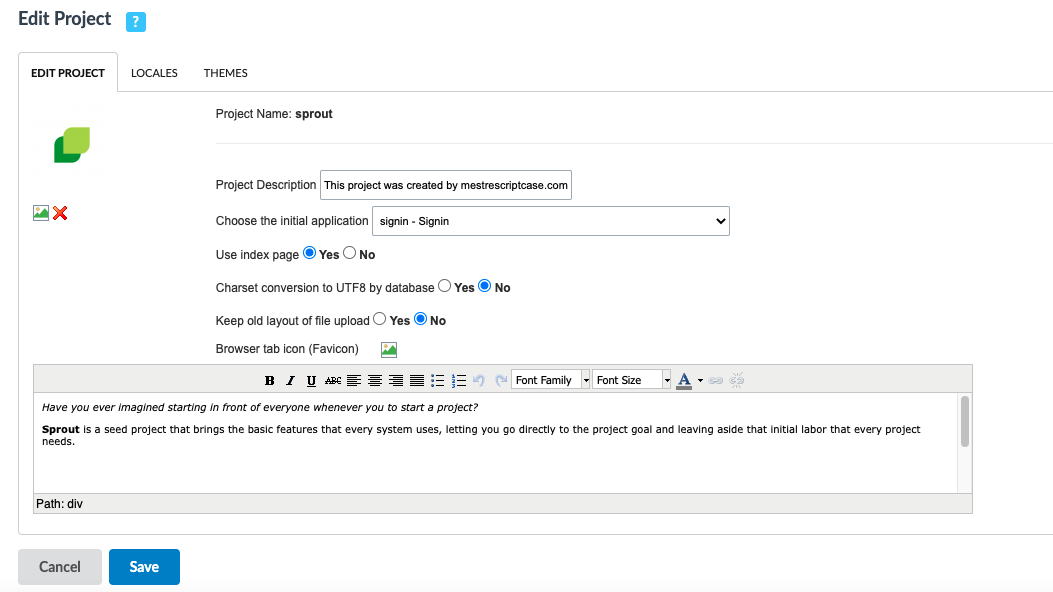Insert a hyperlink using the link icon
1053x592 pixels.
(716, 381)
